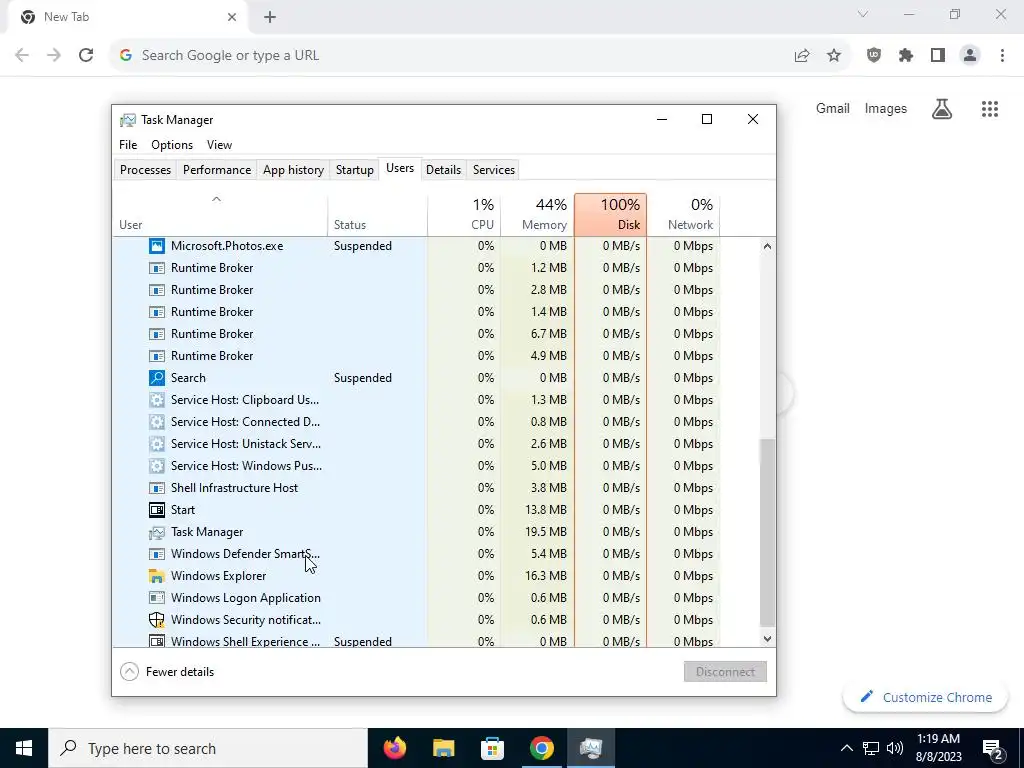Toggle sort arrow above User column
This screenshot has width=1024, height=768.
click(x=217, y=199)
